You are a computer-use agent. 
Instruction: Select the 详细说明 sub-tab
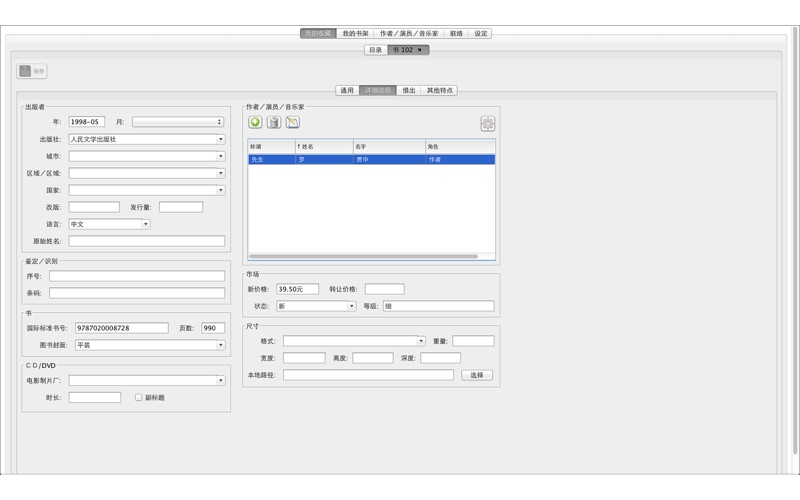tap(378, 90)
